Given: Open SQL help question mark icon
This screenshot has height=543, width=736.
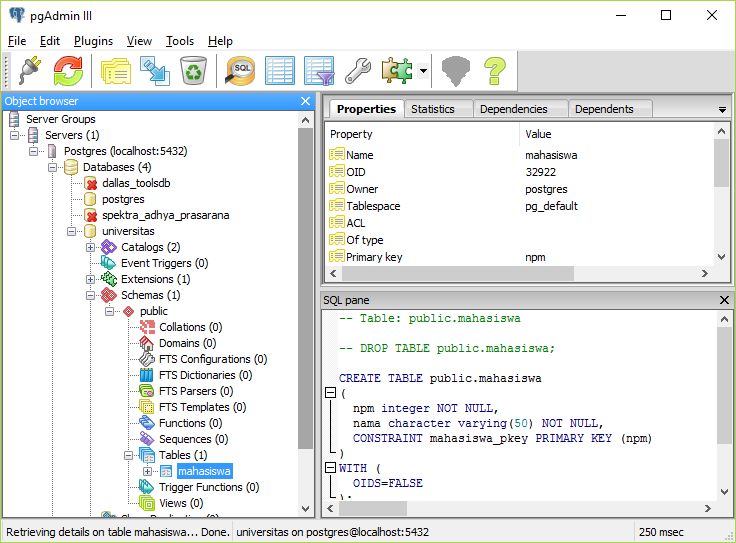Looking at the screenshot, I should click(x=495, y=71).
